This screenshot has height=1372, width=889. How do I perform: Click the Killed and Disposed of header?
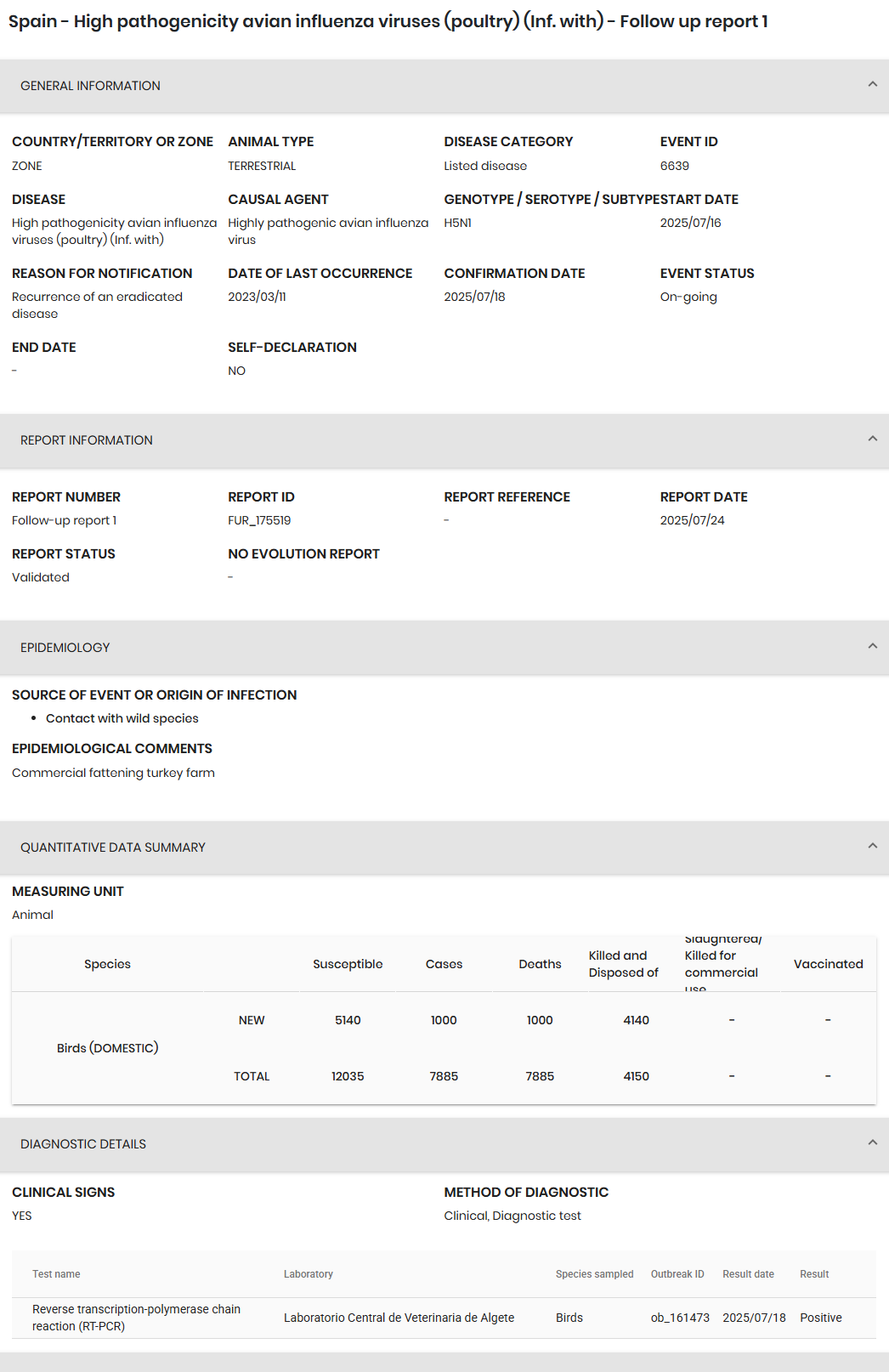623,964
